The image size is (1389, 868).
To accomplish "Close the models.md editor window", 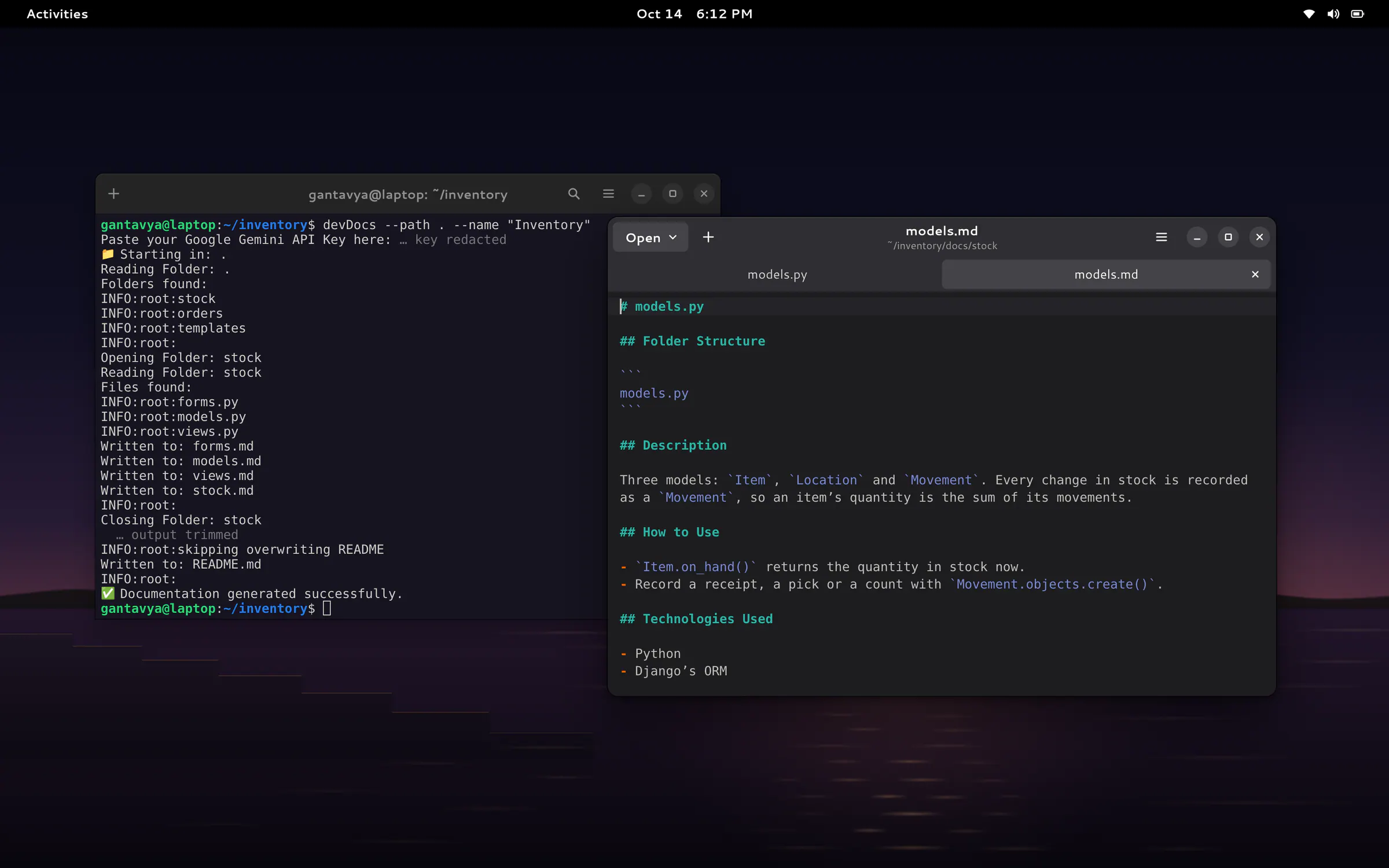I will pyautogui.click(x=1259, y=237).
